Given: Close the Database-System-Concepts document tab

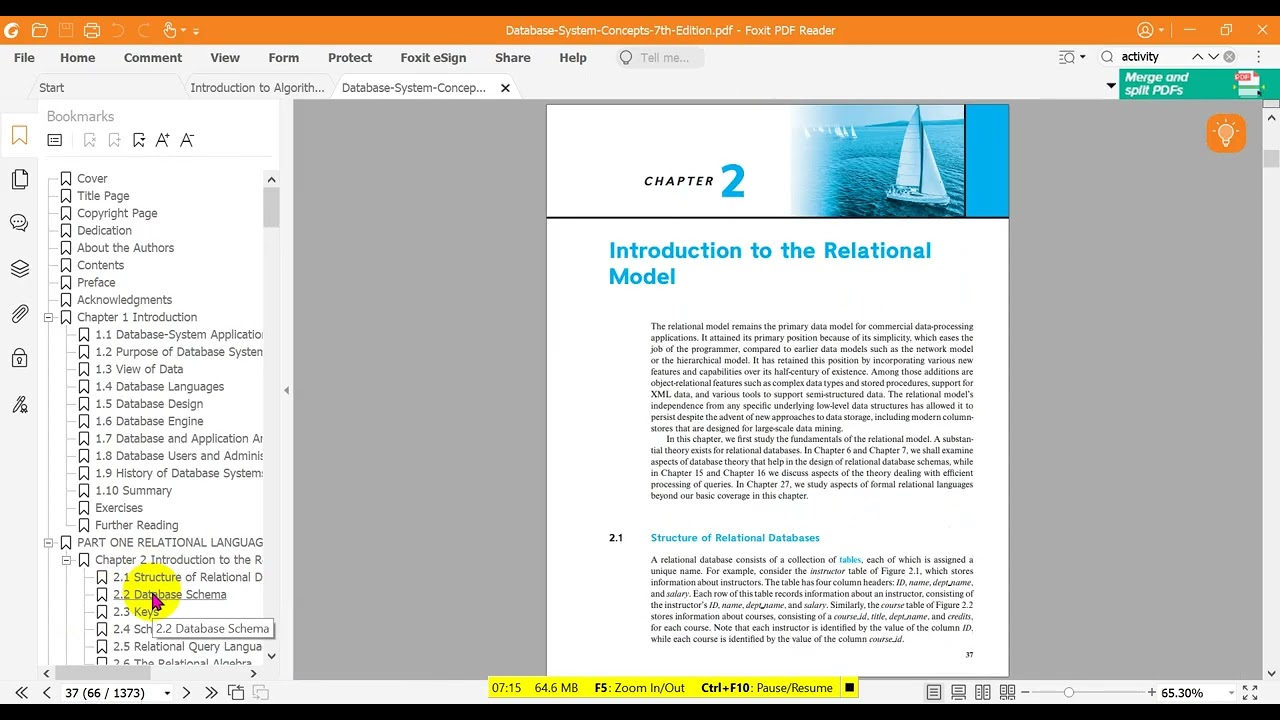Looking at the screenshot, I should (505, 88).
